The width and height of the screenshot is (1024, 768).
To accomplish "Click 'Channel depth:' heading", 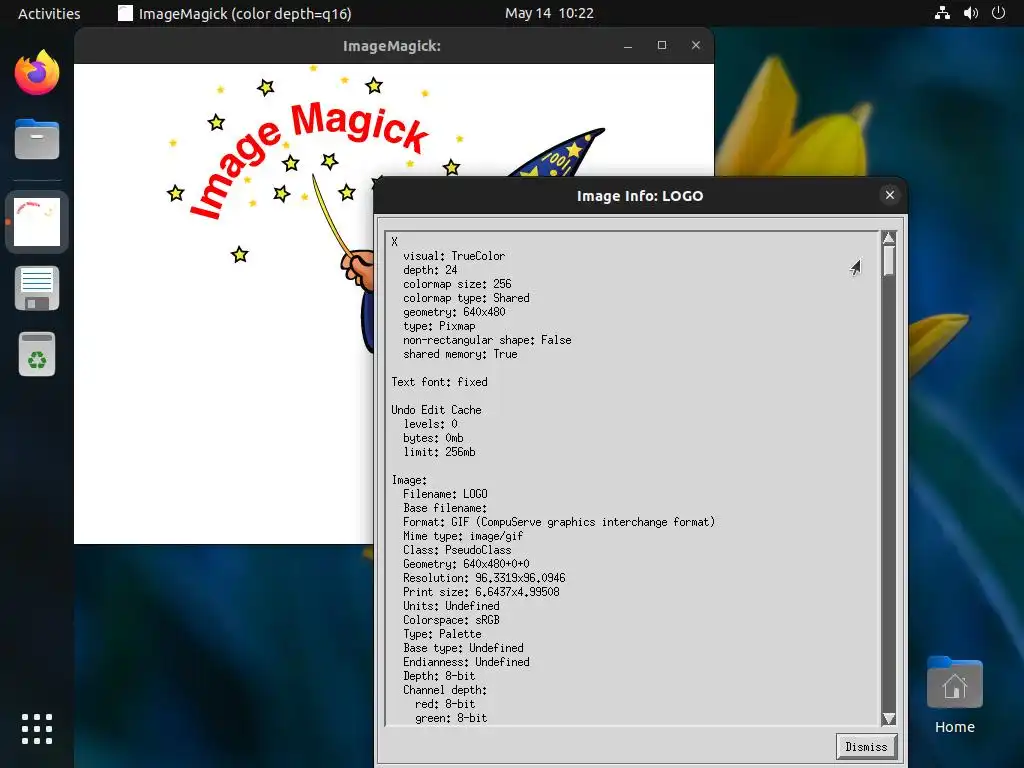I will [445, 690].
